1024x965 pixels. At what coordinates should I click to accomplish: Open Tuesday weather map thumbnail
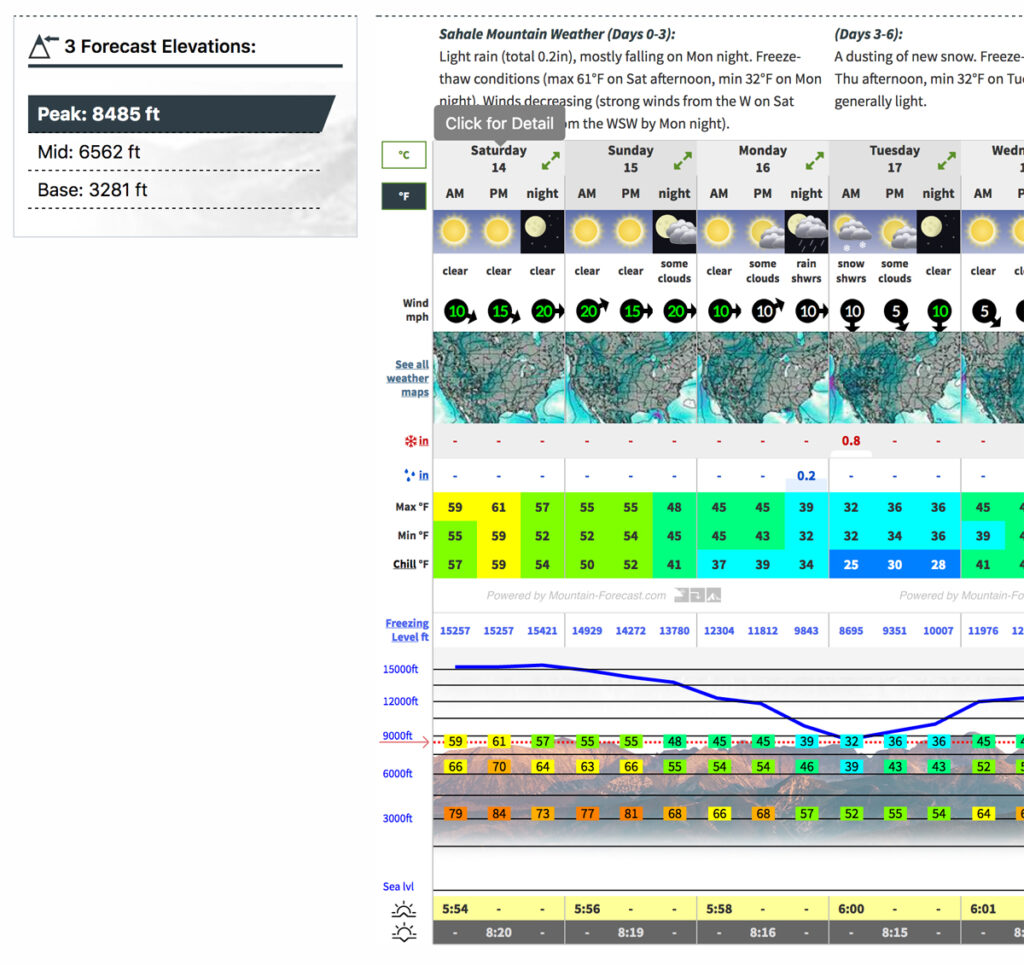[x=895, y=377]
